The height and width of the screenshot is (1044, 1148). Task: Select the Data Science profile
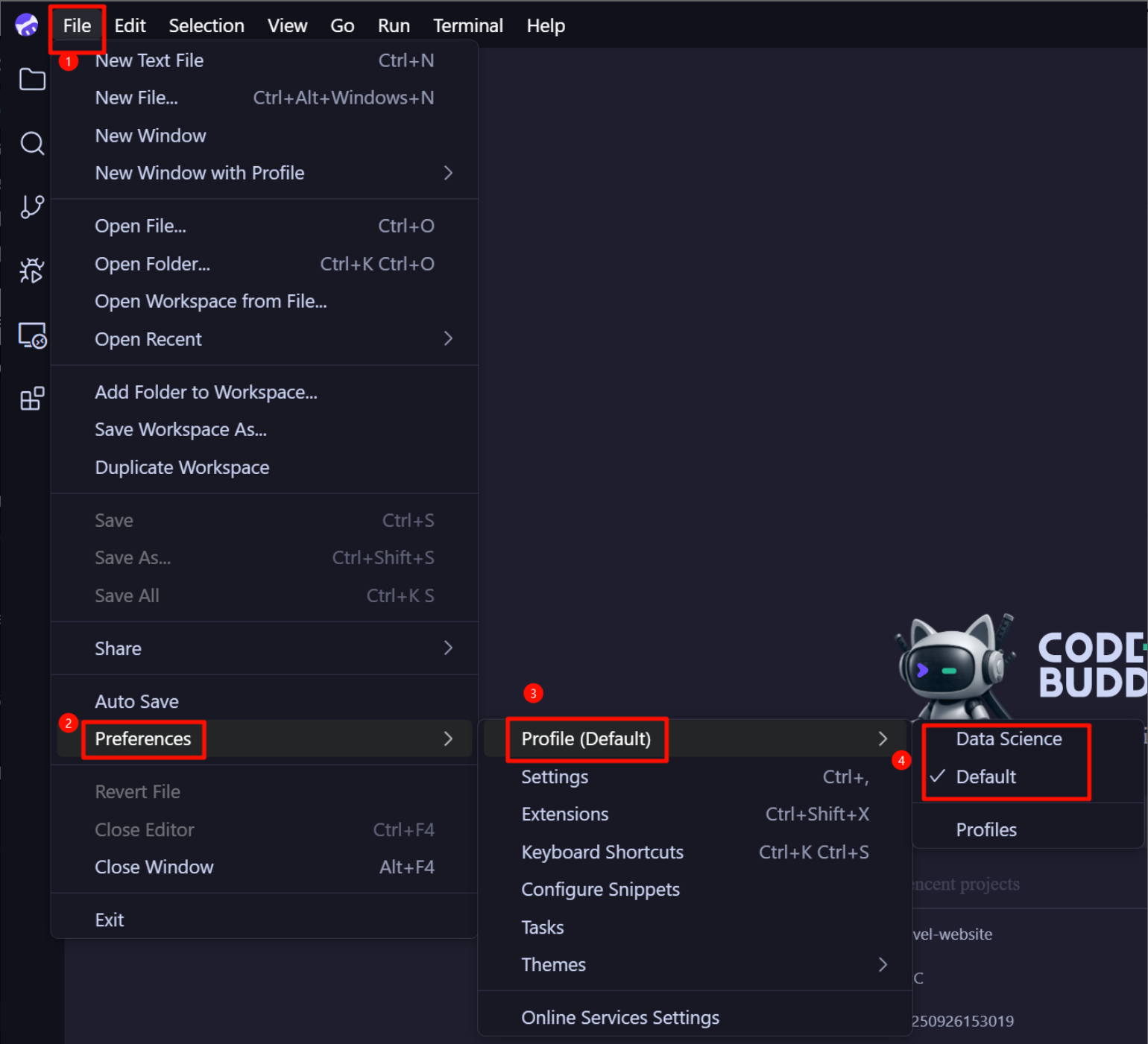tap(1008, 738)
